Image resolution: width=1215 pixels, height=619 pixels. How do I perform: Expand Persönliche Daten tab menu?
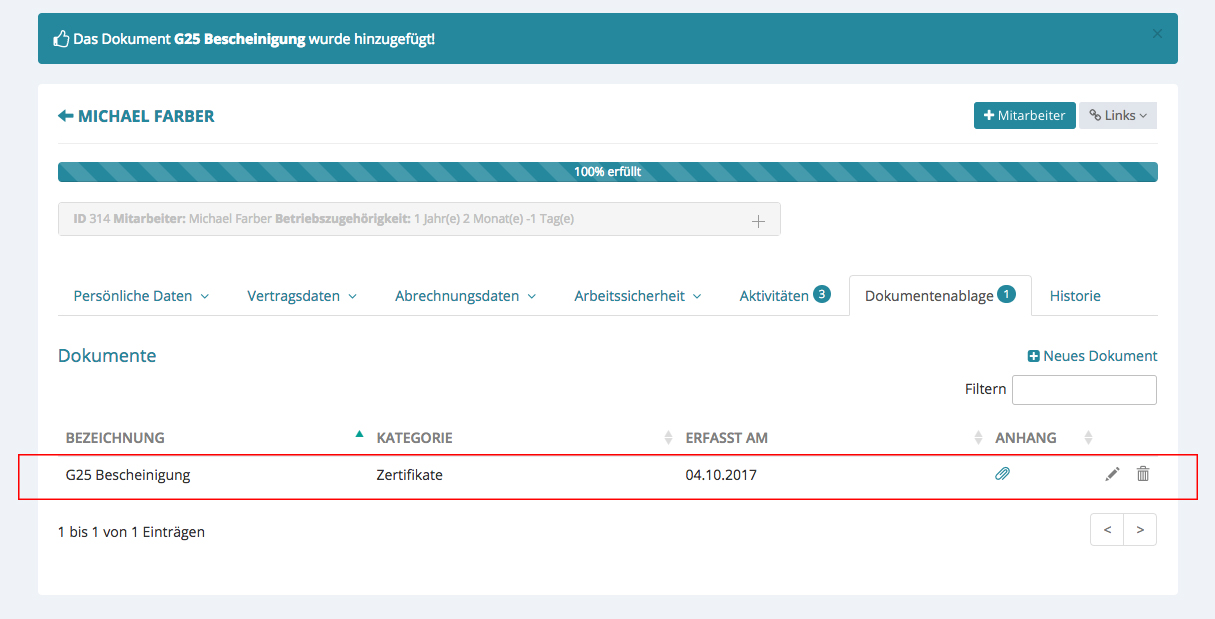141,296
